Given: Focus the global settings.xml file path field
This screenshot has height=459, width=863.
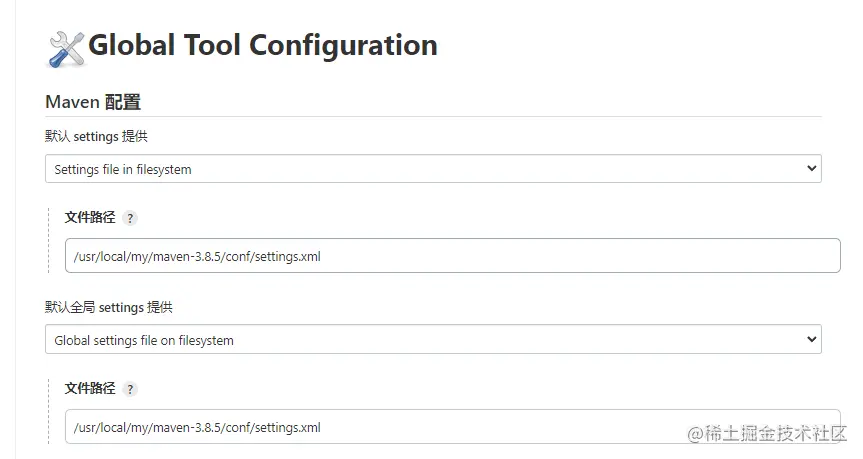Looking at the screenshot, I should (452, 427).
